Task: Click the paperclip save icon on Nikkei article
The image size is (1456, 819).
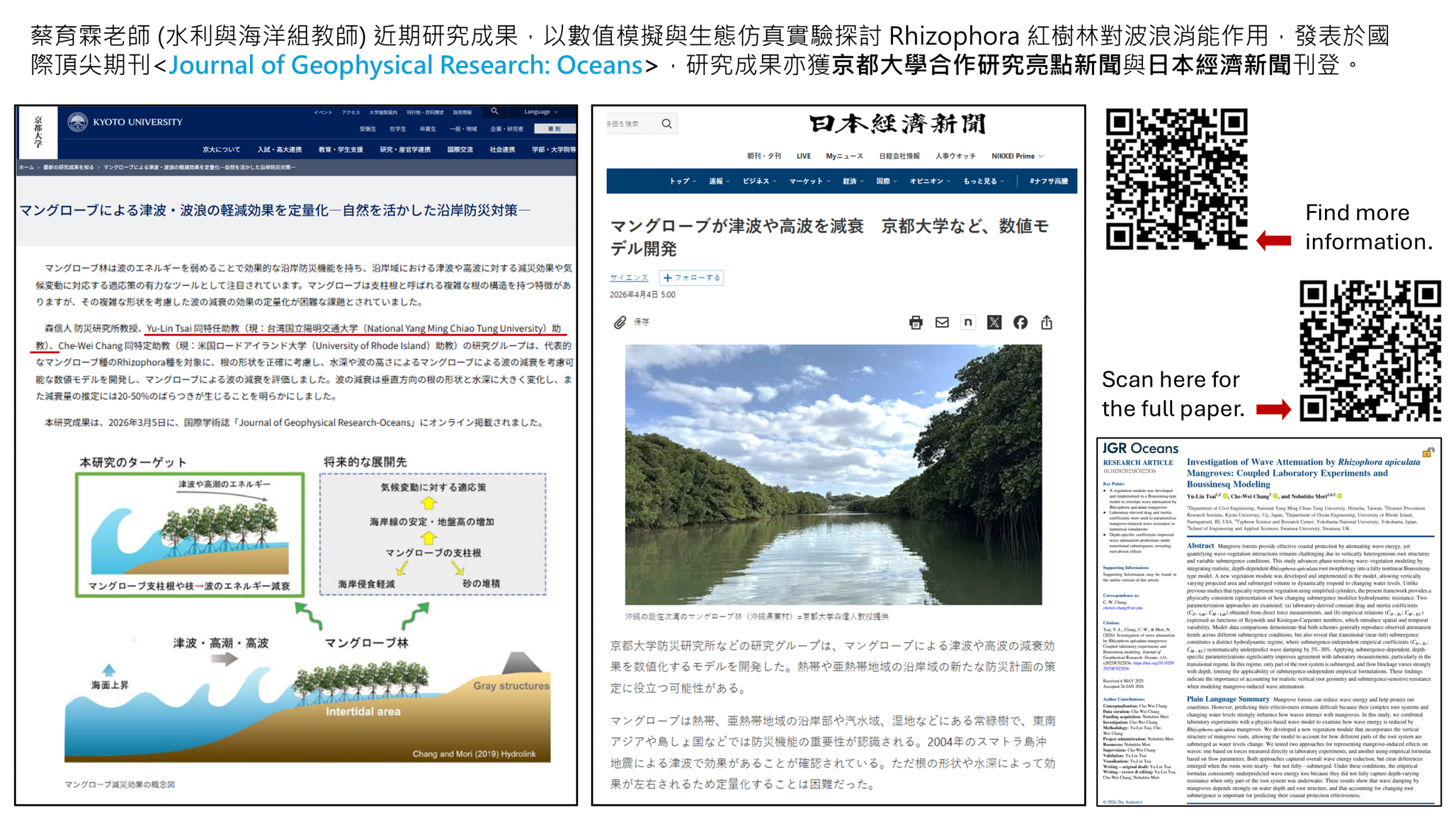Action: point(619,322)
